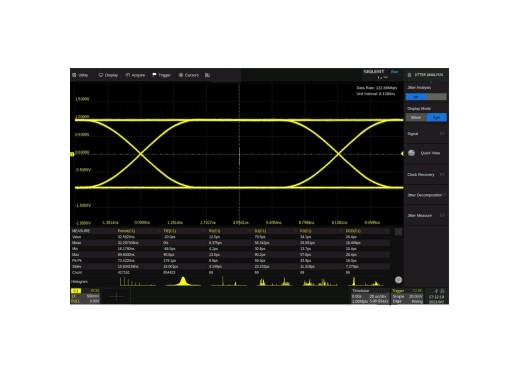Select the Dj(C1) measurement column header
Screen dimensions: 520x380
coord(260,231)
